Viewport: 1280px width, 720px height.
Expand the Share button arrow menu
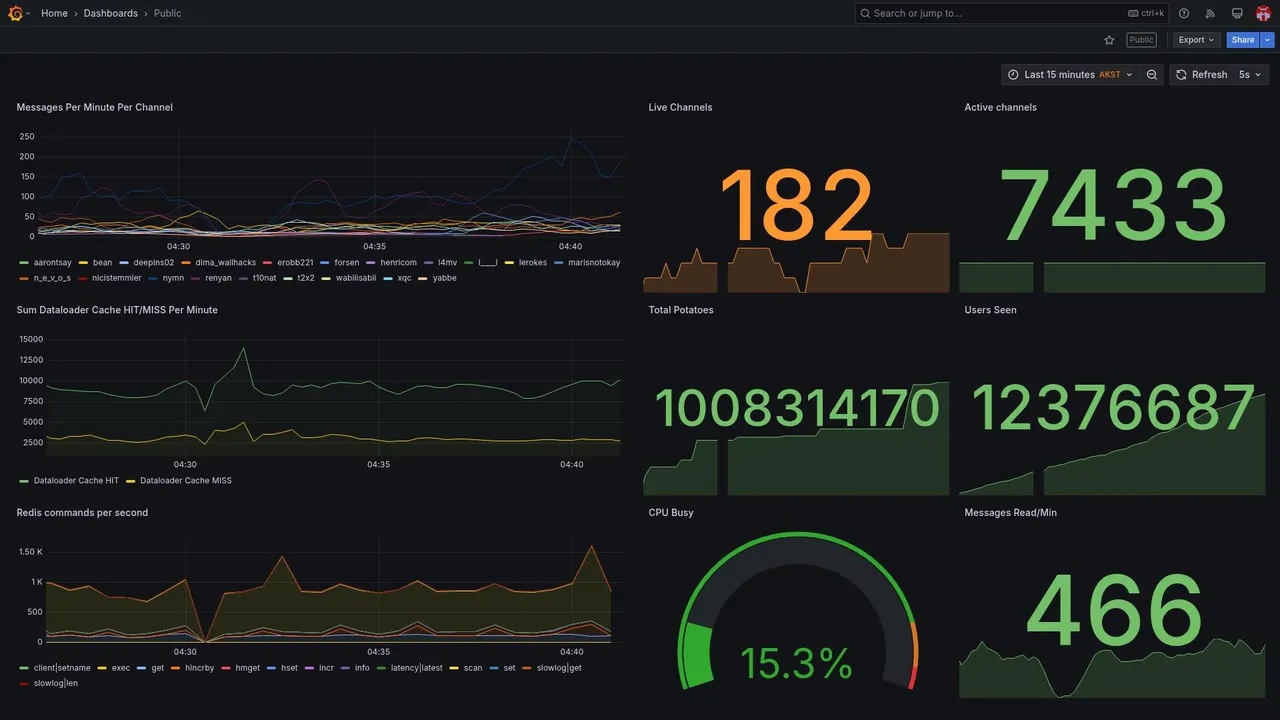[x=1268, y=40]
